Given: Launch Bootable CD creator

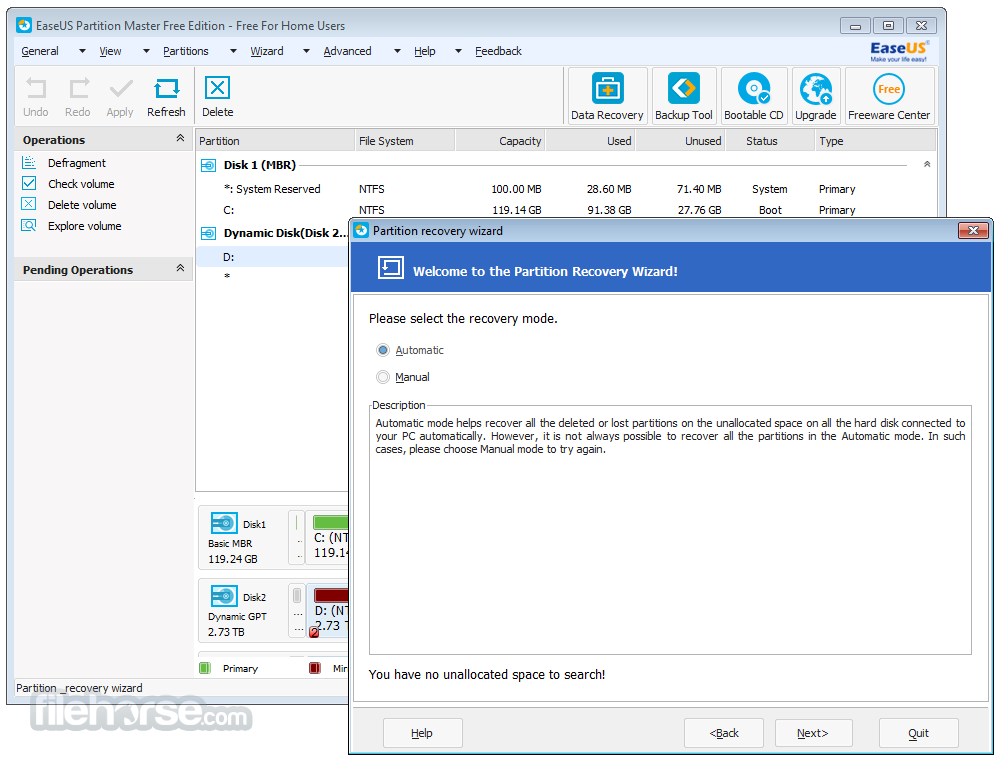Looking at the screenshot, I should click(x=754, y=96).
